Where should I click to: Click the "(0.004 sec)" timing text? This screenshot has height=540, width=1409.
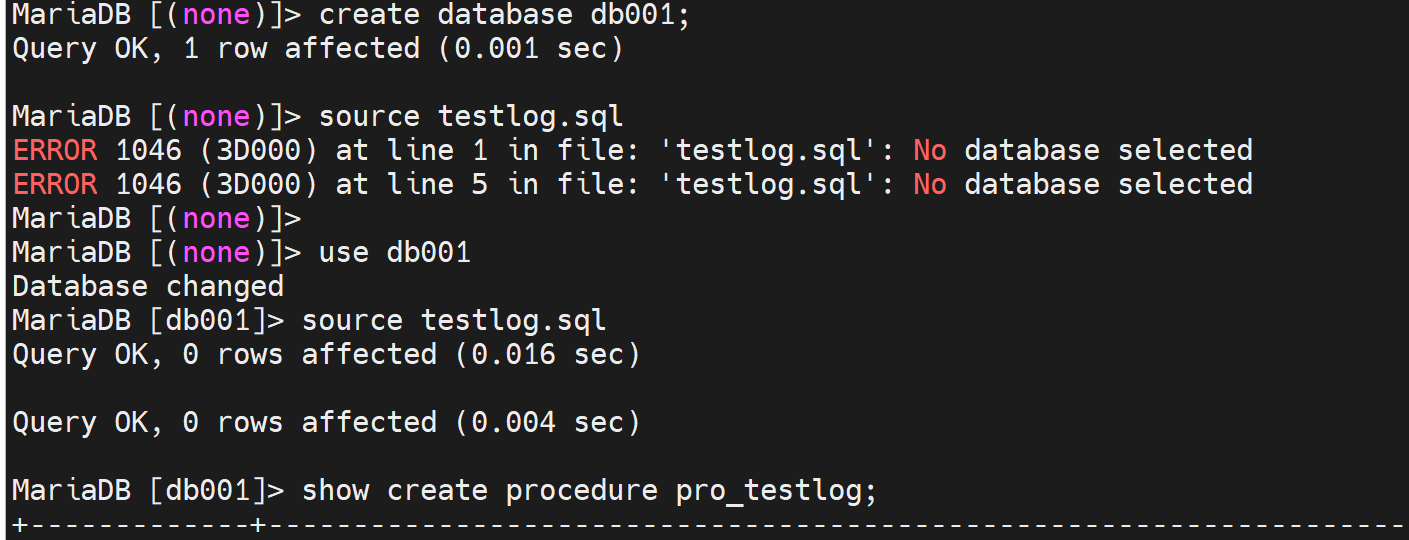pos(547,423)
